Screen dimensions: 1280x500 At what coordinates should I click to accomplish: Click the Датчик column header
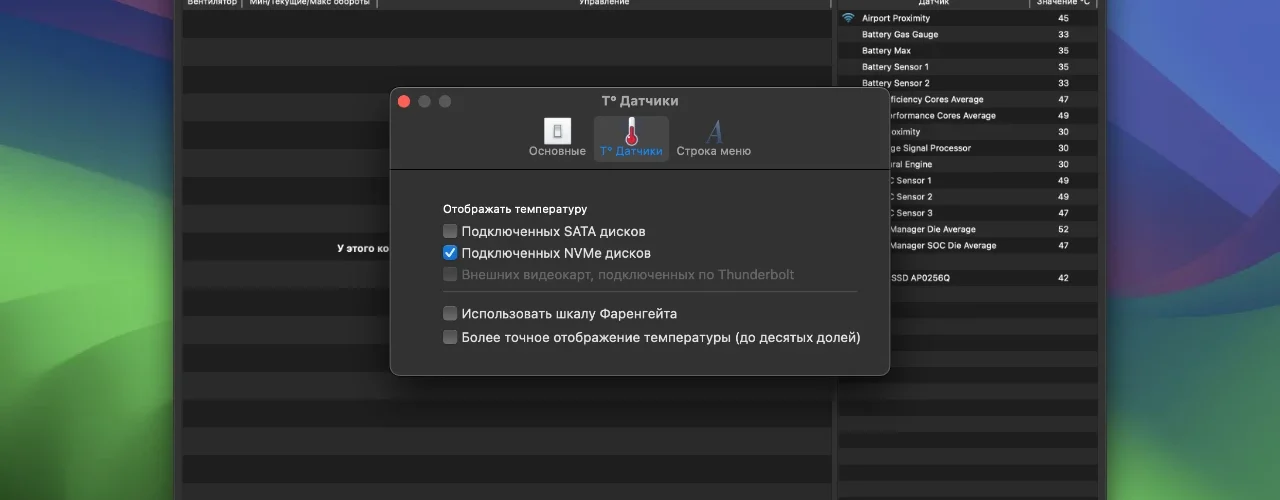[x=933, y=3]
